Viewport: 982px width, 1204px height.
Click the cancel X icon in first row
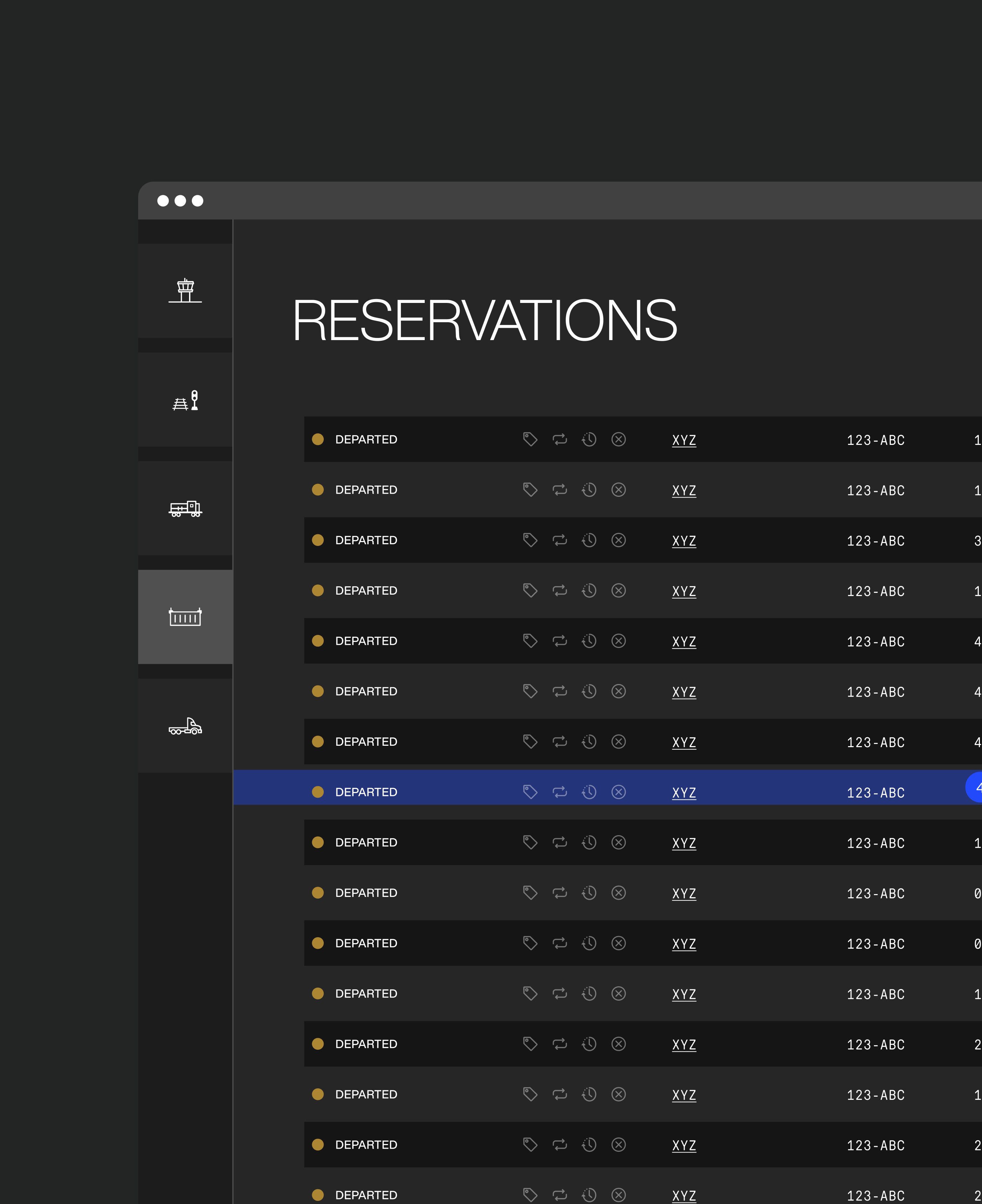pos(618,439)
